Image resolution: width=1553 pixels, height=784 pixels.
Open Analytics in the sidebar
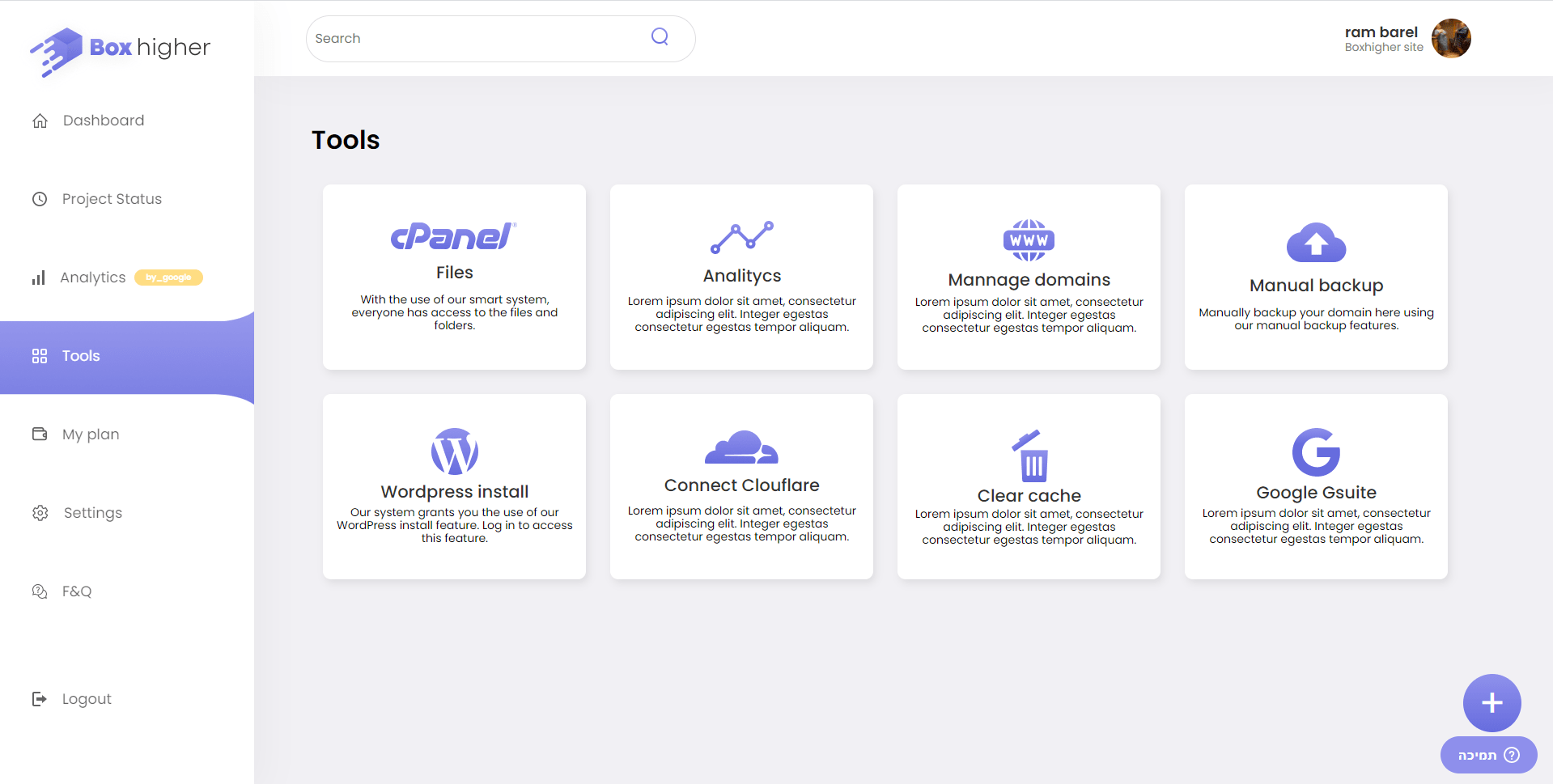point(93,278)
